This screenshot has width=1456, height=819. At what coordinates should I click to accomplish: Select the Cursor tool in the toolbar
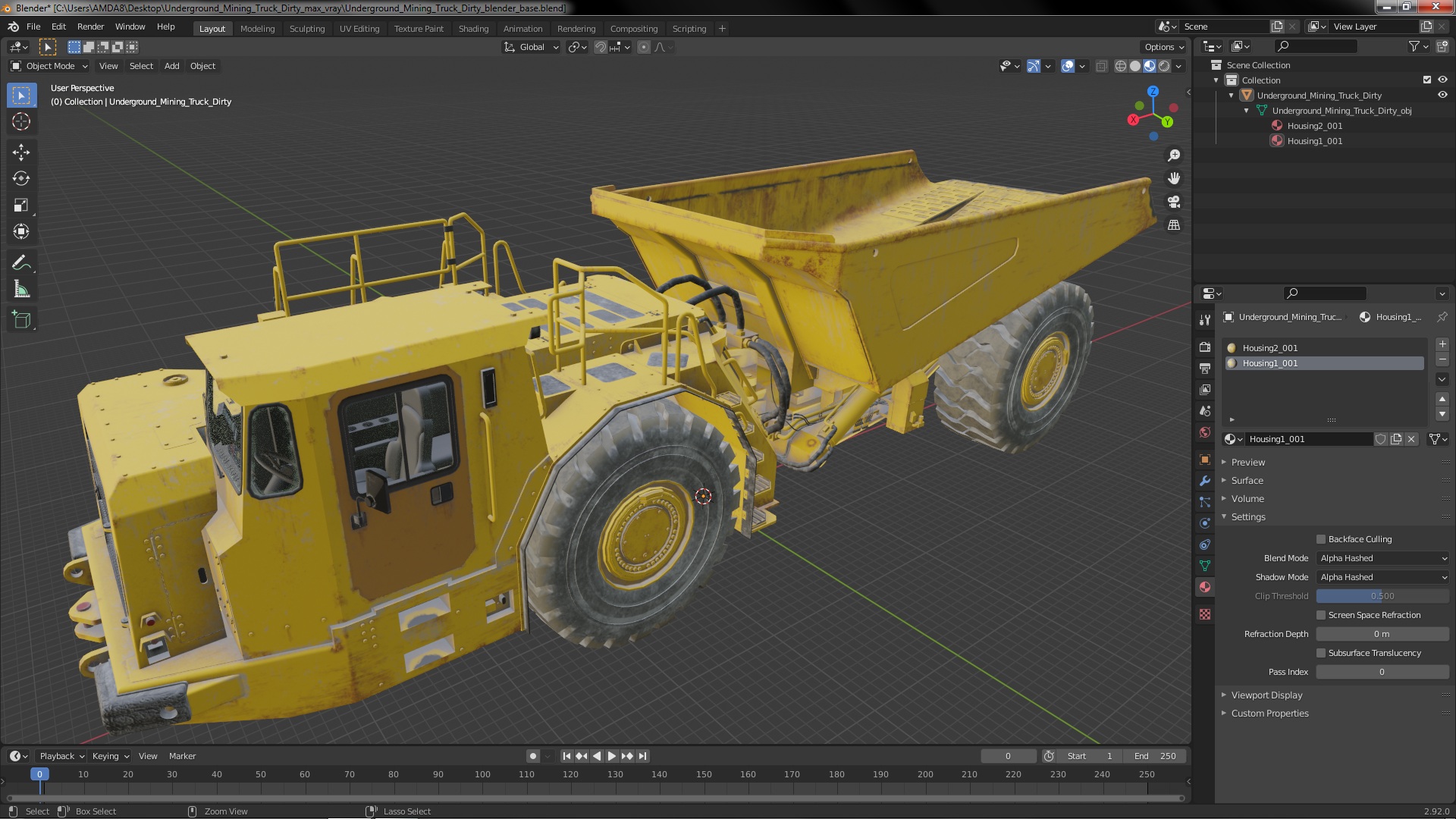(x=21, y=121)
